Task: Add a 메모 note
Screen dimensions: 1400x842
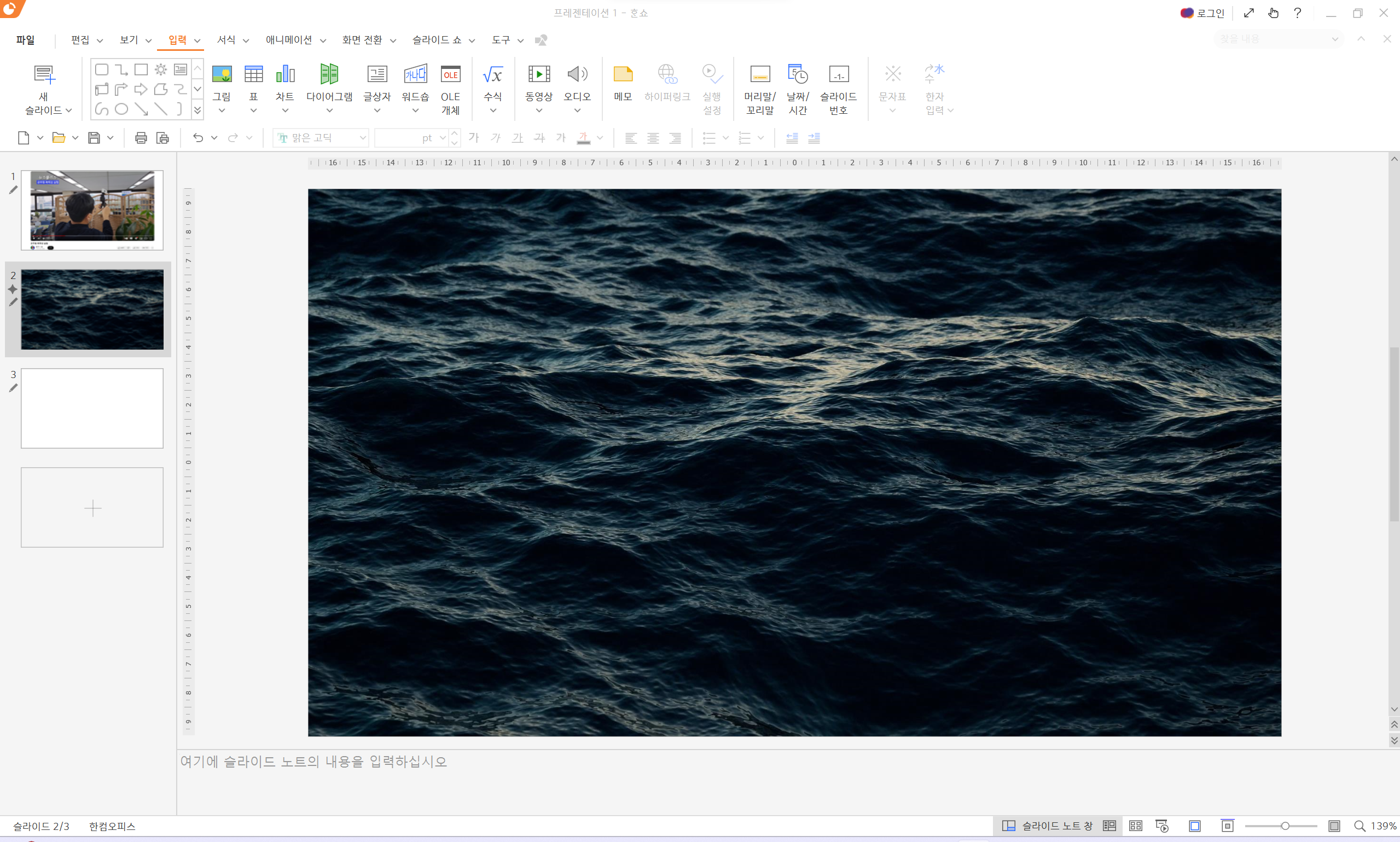Action: (622, 74)
